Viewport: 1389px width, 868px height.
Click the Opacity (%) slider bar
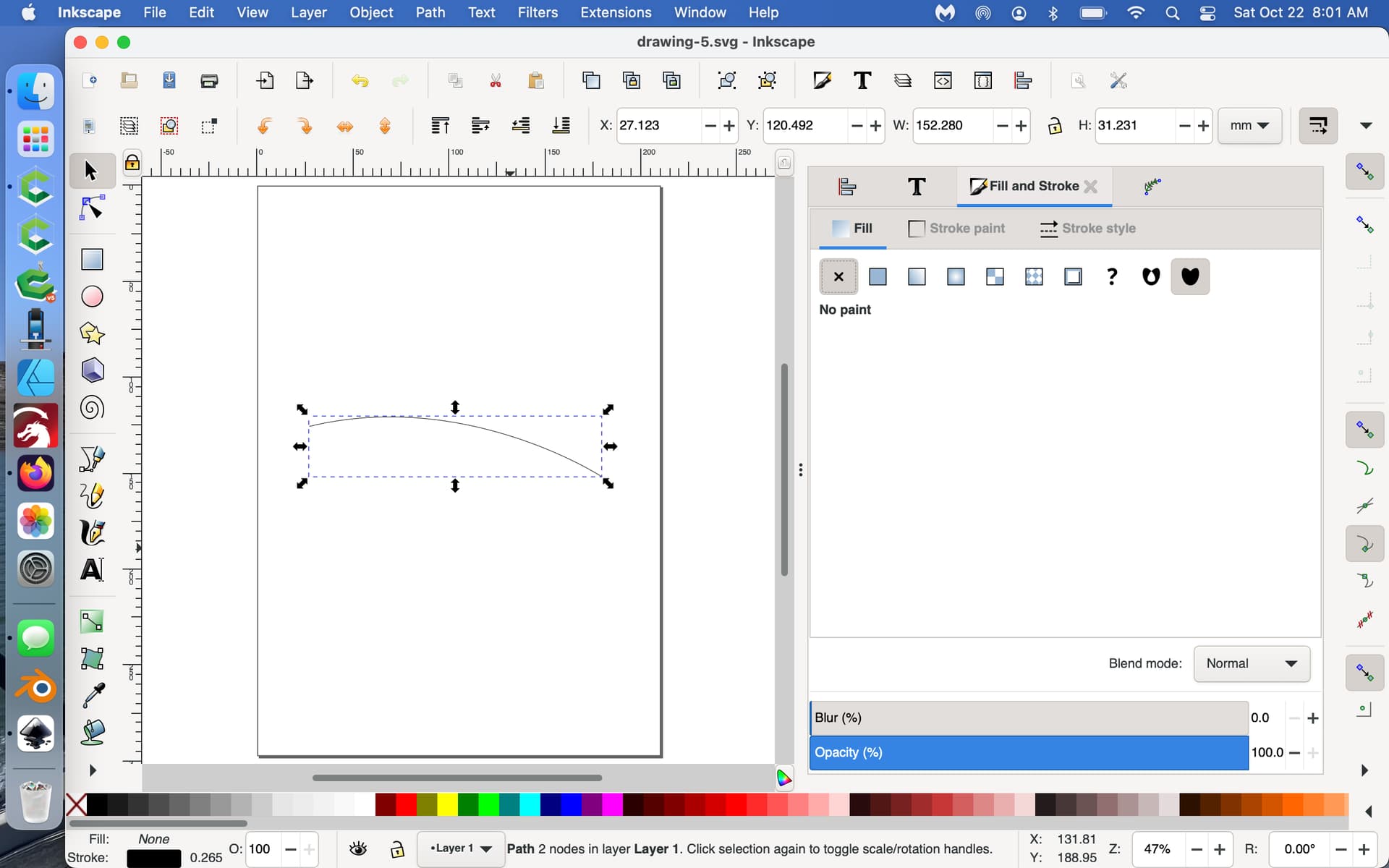1029,753
